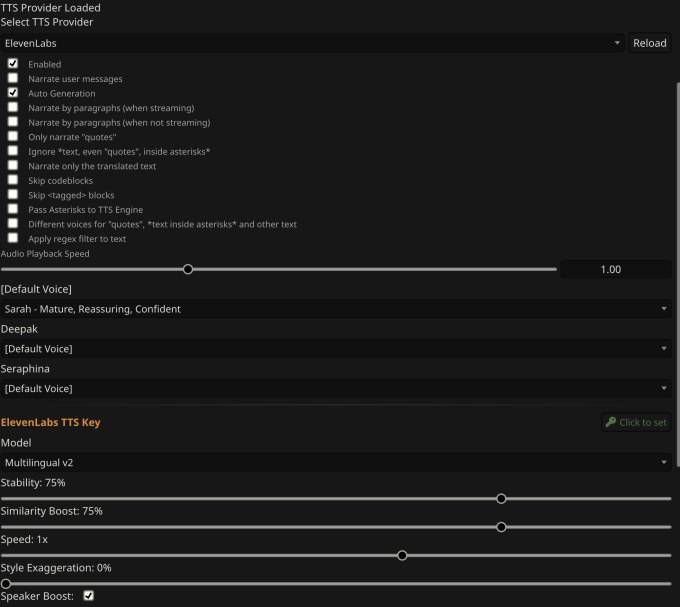Click the key icon next to Click to set
680x607 pixels.
point(611,422)
